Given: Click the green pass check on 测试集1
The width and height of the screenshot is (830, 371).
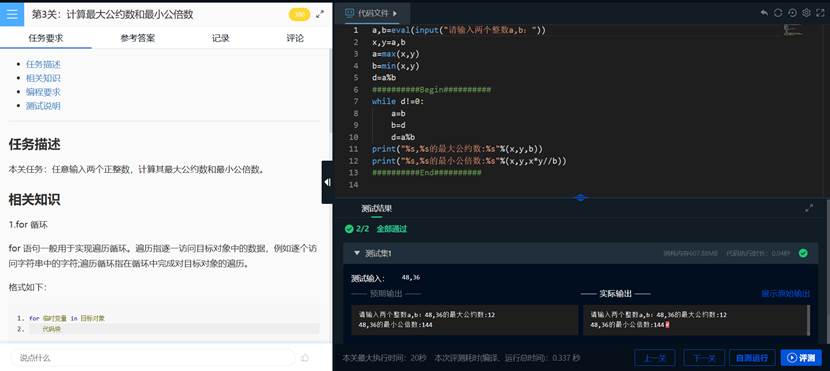Looking at the screenshot, I should pyautogui.click(x=803, y=253).
